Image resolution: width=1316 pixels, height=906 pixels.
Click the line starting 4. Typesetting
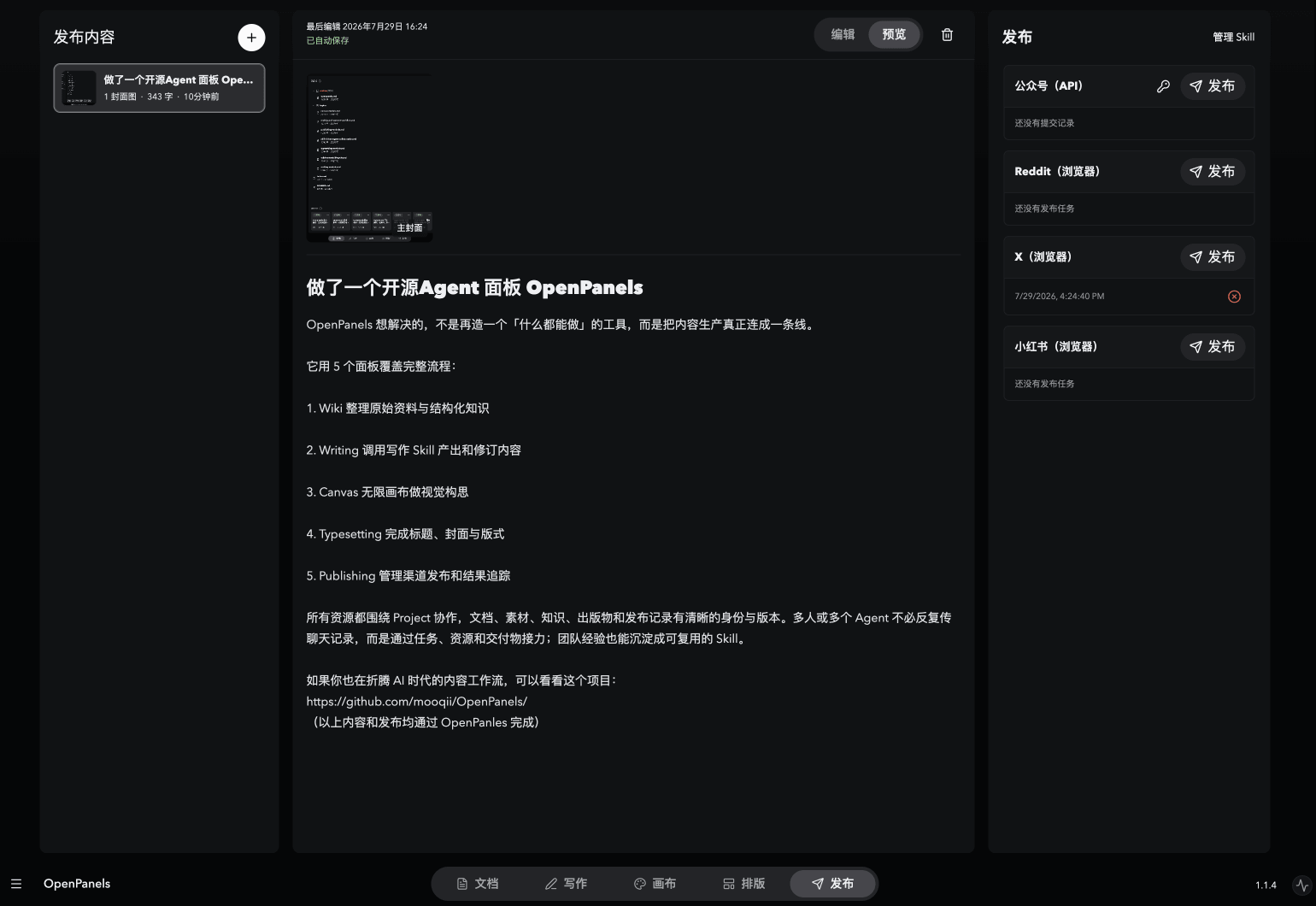point(406,534)
